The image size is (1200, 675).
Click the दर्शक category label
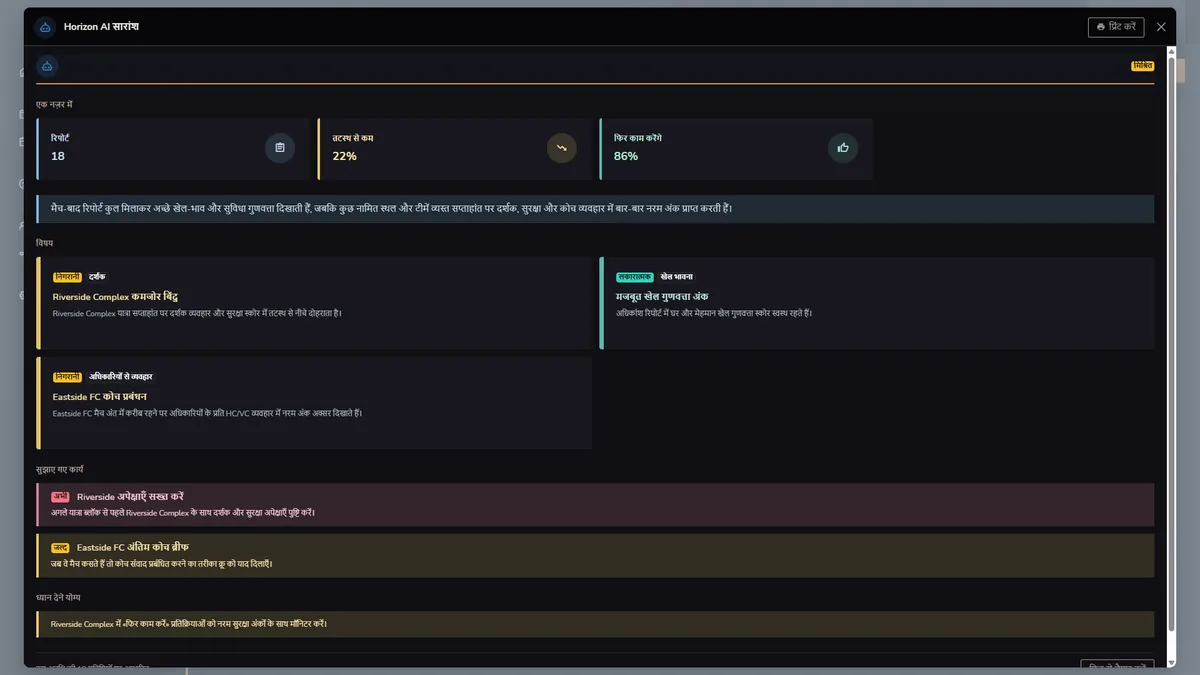[x=97, y=276]
